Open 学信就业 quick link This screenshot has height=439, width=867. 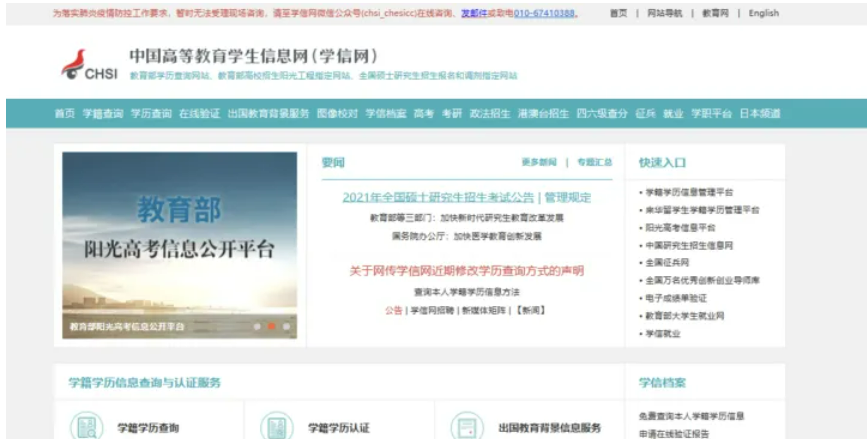coord(662,334)
